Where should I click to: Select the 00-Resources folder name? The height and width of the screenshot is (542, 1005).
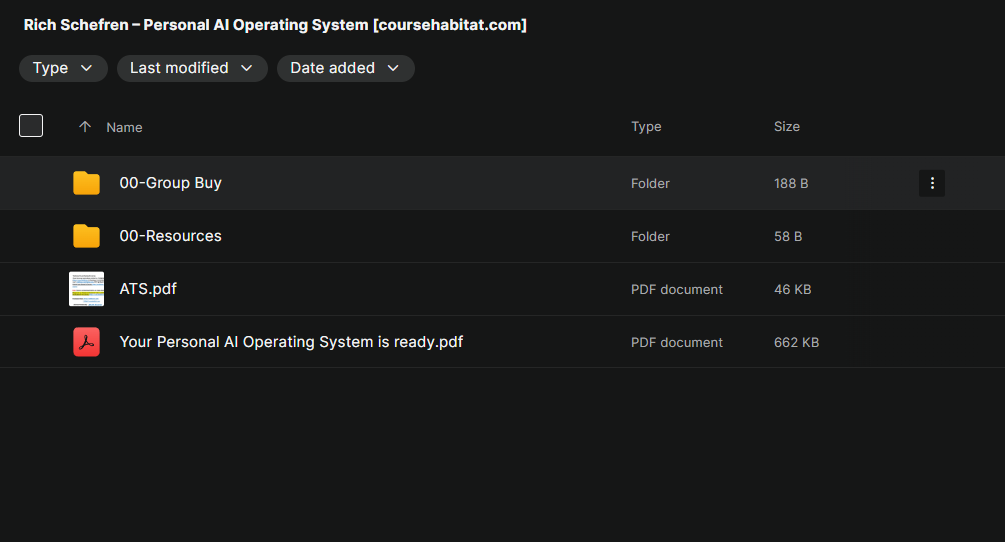(170, 236)
